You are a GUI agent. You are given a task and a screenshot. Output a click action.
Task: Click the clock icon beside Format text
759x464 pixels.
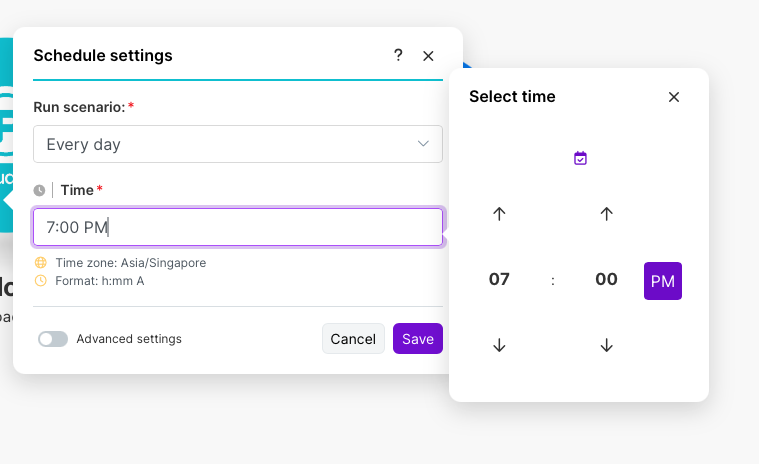tap(41, 281)
